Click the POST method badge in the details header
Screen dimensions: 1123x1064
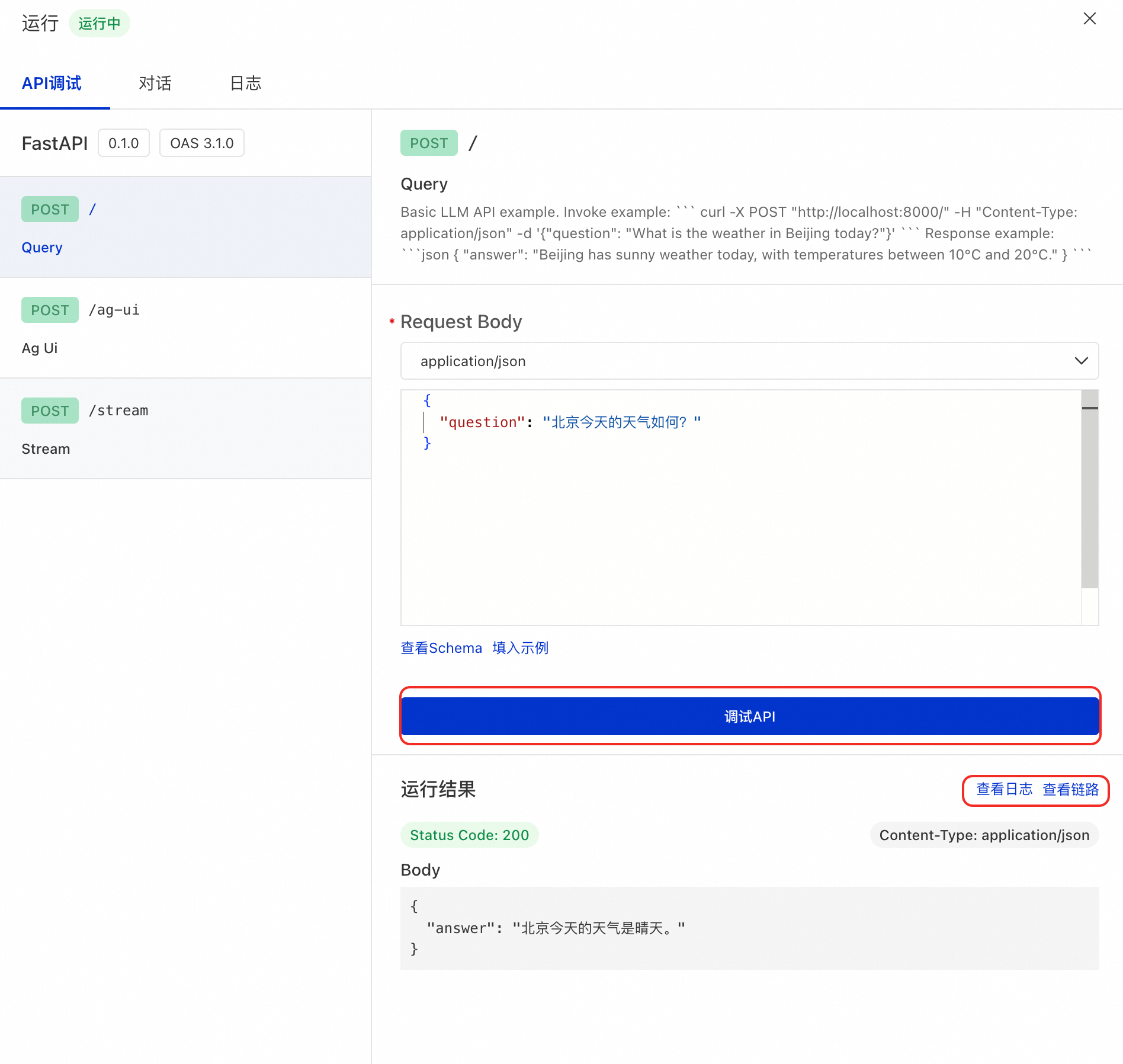429,143
